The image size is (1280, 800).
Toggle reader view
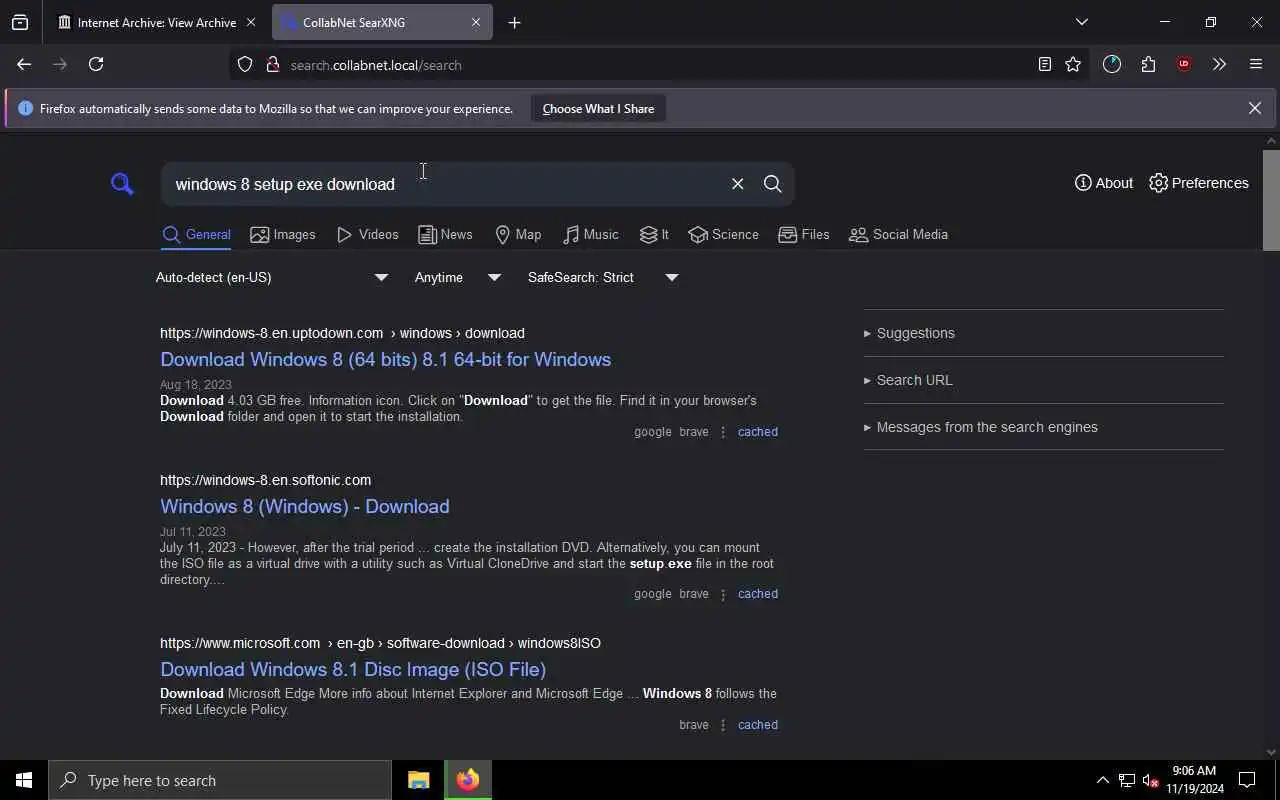[x=1044, y=64]
